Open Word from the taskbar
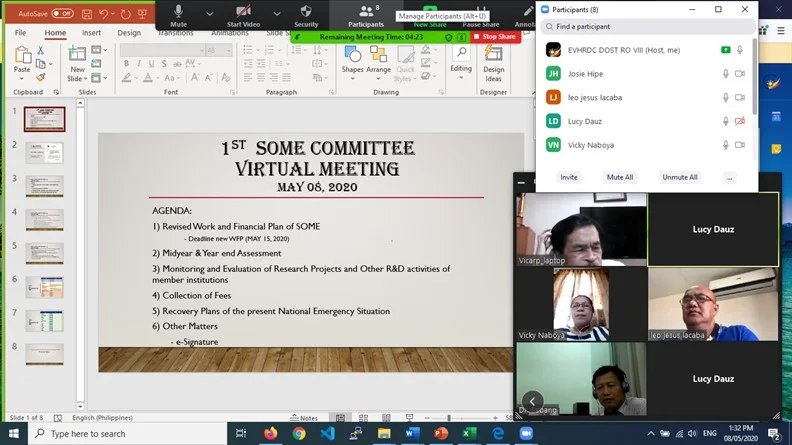792x445 pixels. 413,433
